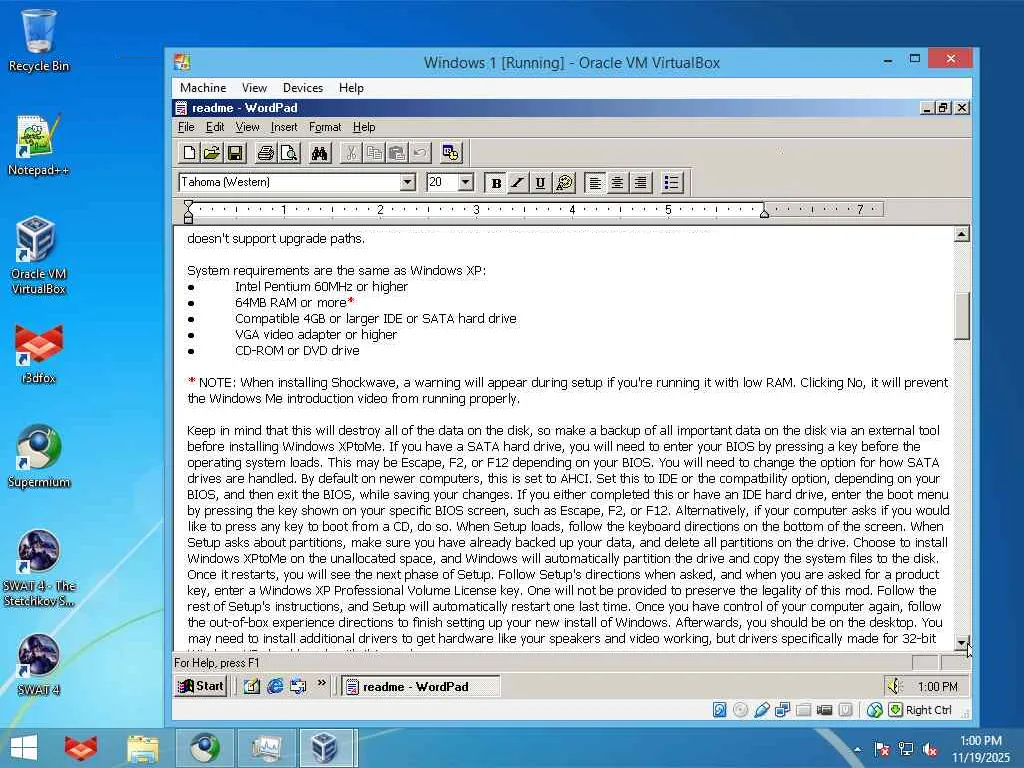The height and width of the screenshot is (768, 1024).
Task: Click the Paste clipboard icon
Action: (x=397, y=153)
